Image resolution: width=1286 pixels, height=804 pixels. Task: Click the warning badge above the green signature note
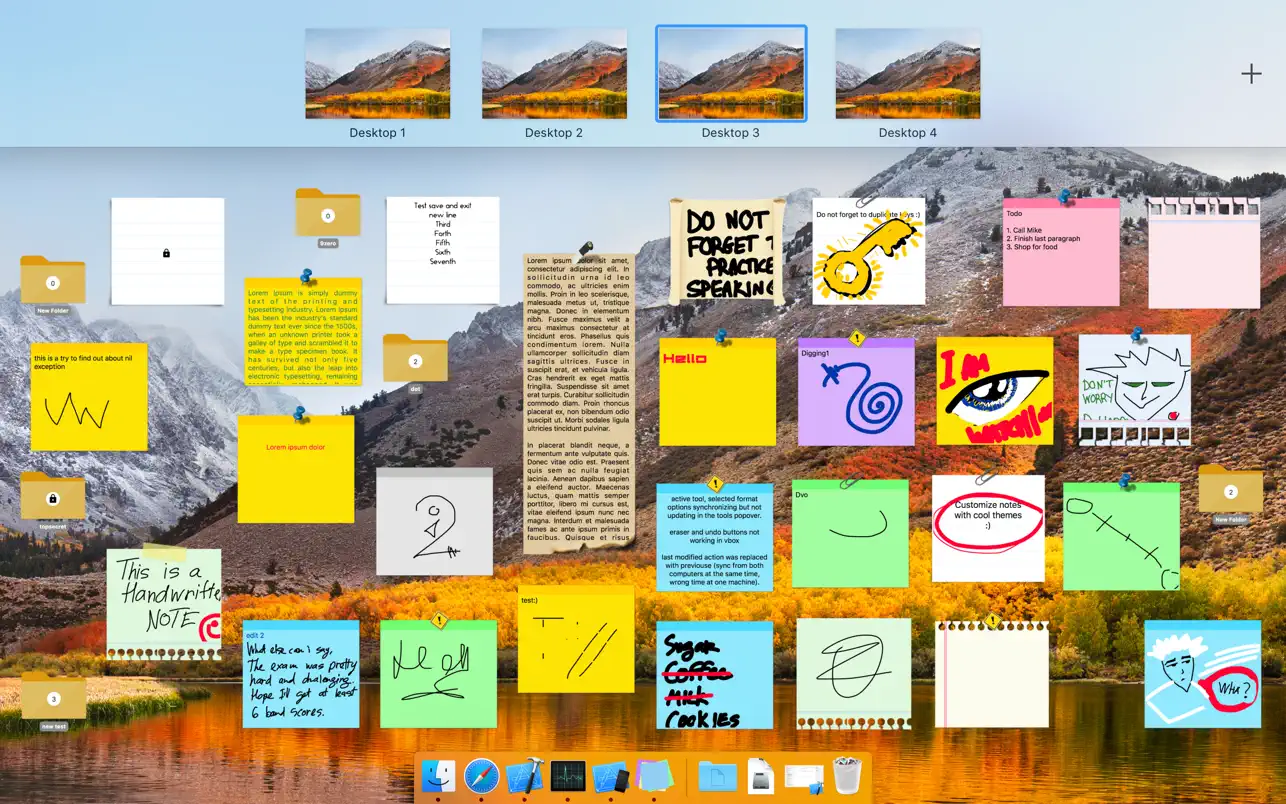(440, 620)
